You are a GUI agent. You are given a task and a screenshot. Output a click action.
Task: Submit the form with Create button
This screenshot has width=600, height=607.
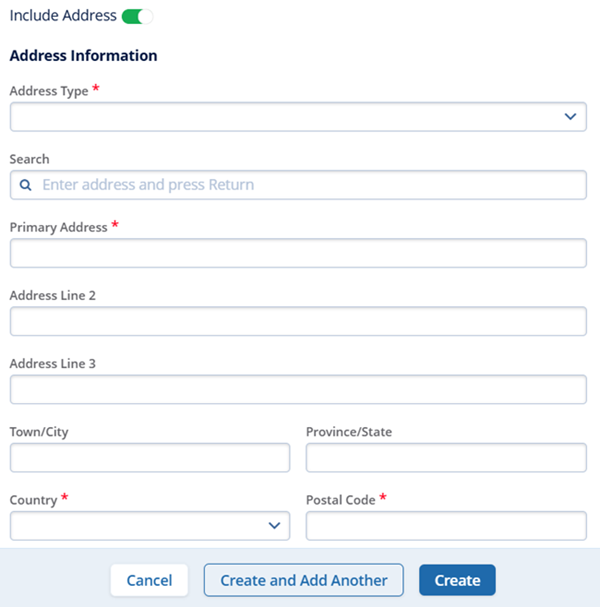click(x=457, y=580)
